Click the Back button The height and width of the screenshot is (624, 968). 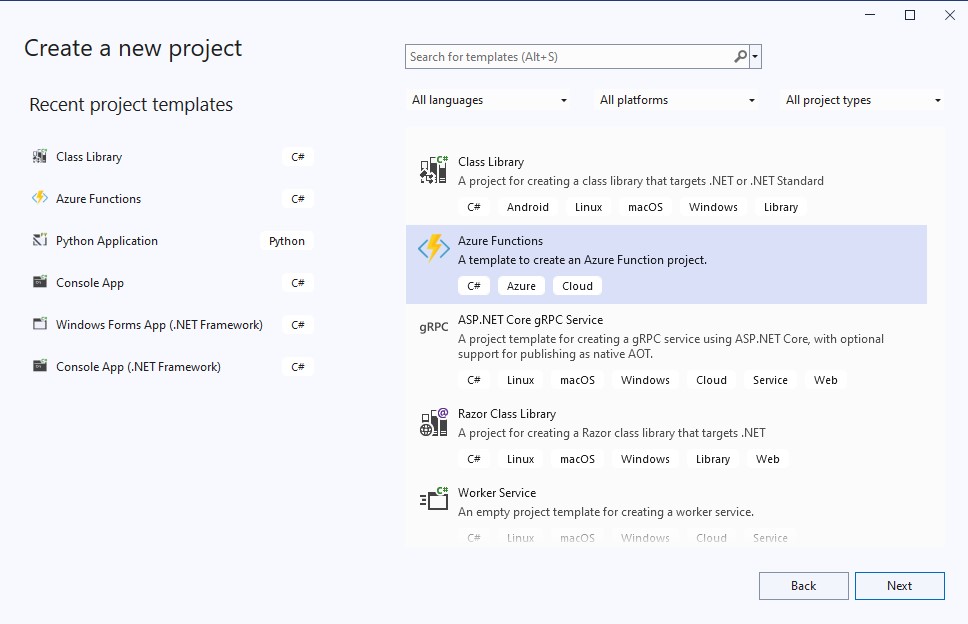point(803,586)
